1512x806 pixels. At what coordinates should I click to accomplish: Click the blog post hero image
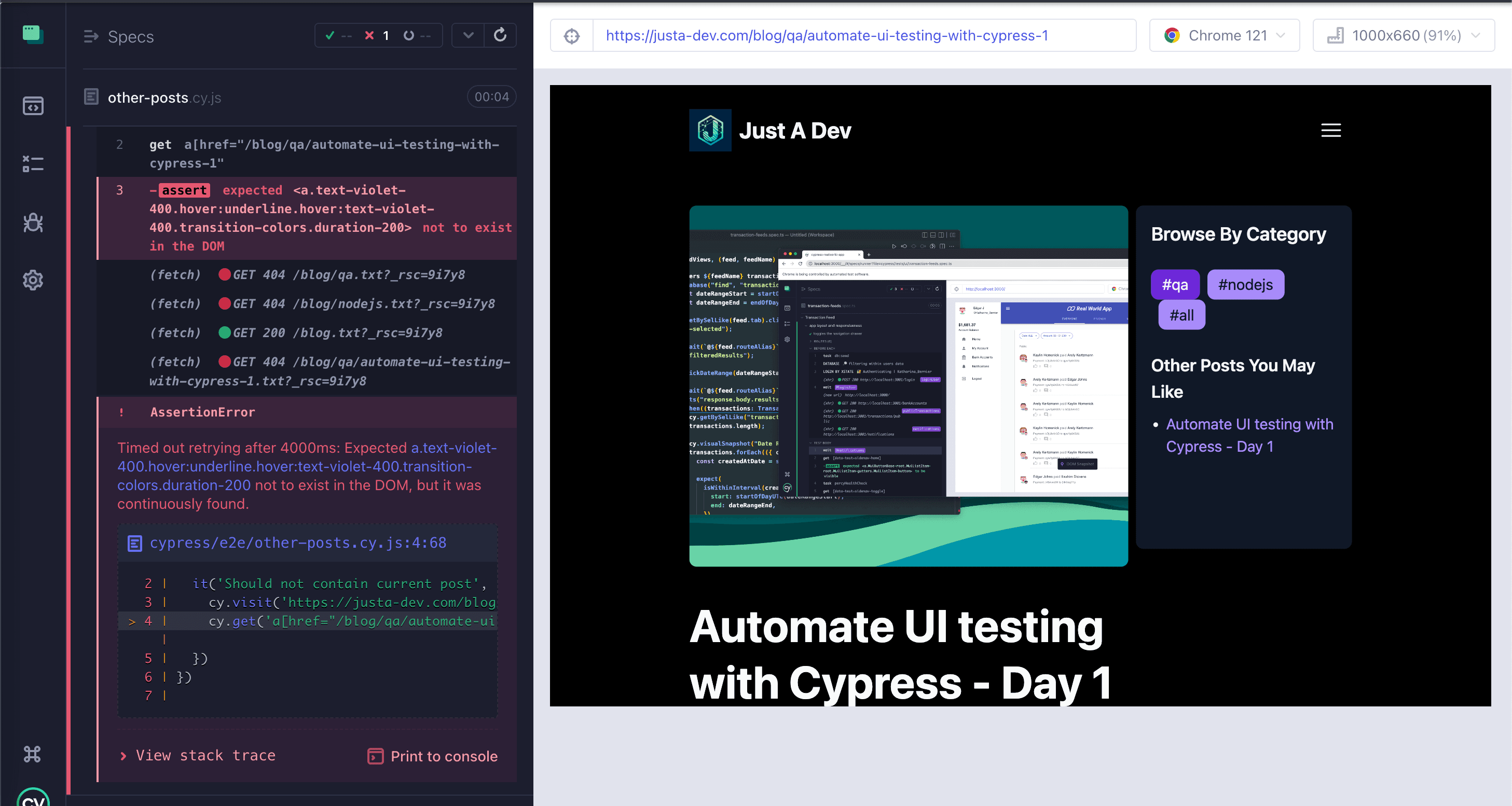point(908,386)
